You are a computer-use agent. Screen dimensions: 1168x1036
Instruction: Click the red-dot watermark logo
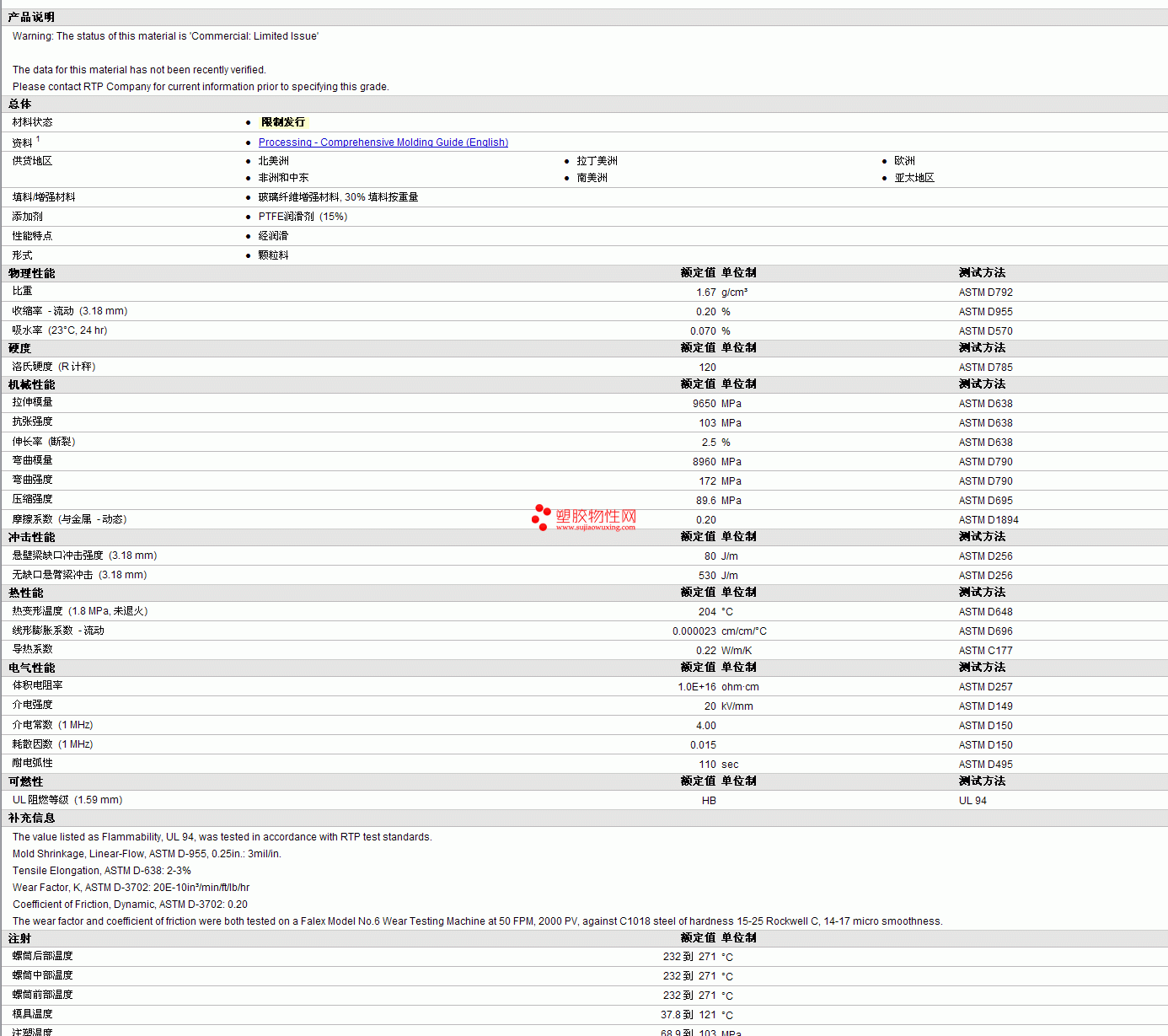click(541, 518)
